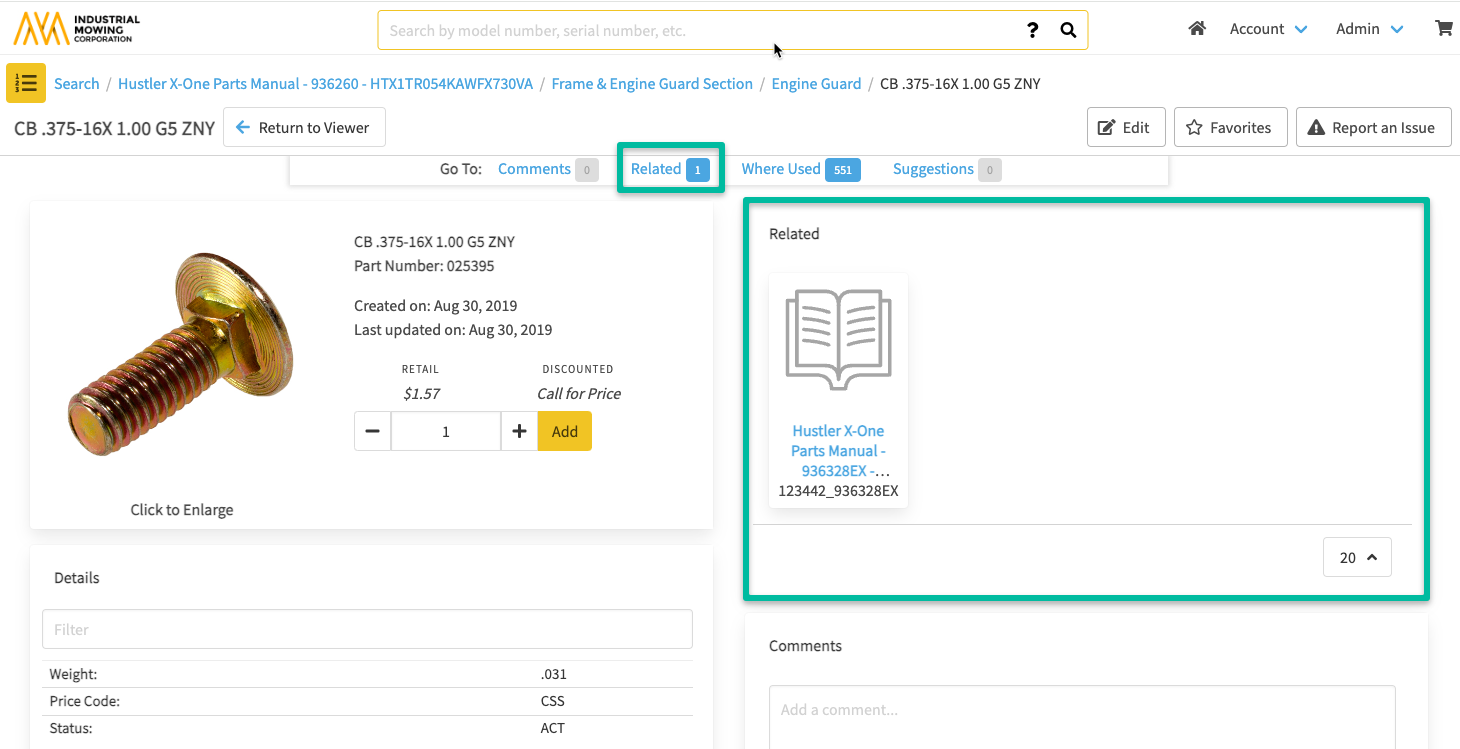Jump to Comments section link
Image resolution: width=1460 pixels, height=749 pixels.
pyautogui.click(x=534, y=169)
